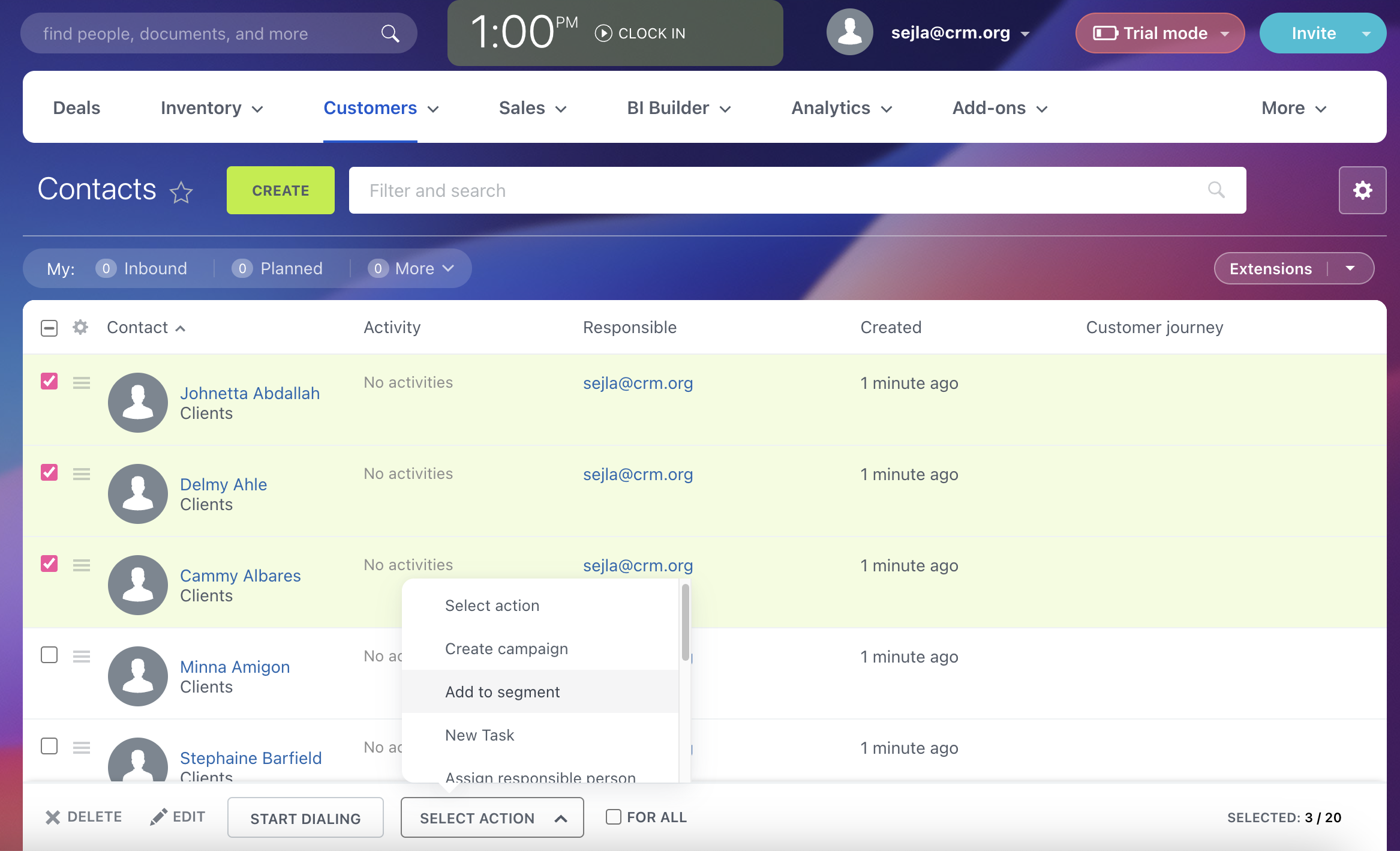
Task: Open column configuration gear in table header
Action: pos(80,327)
